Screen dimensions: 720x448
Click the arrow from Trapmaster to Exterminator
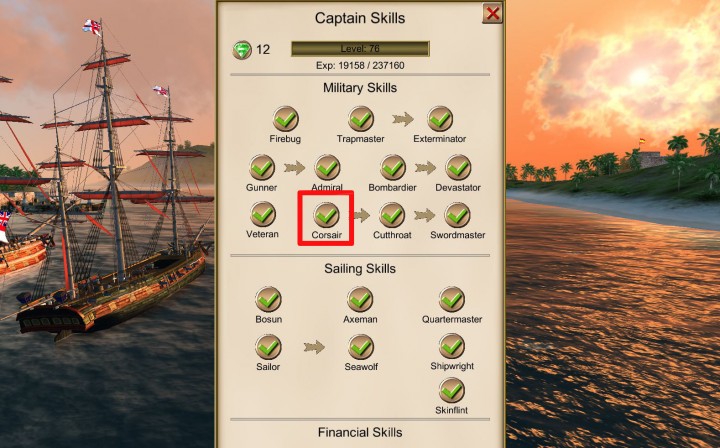[403, 119]
